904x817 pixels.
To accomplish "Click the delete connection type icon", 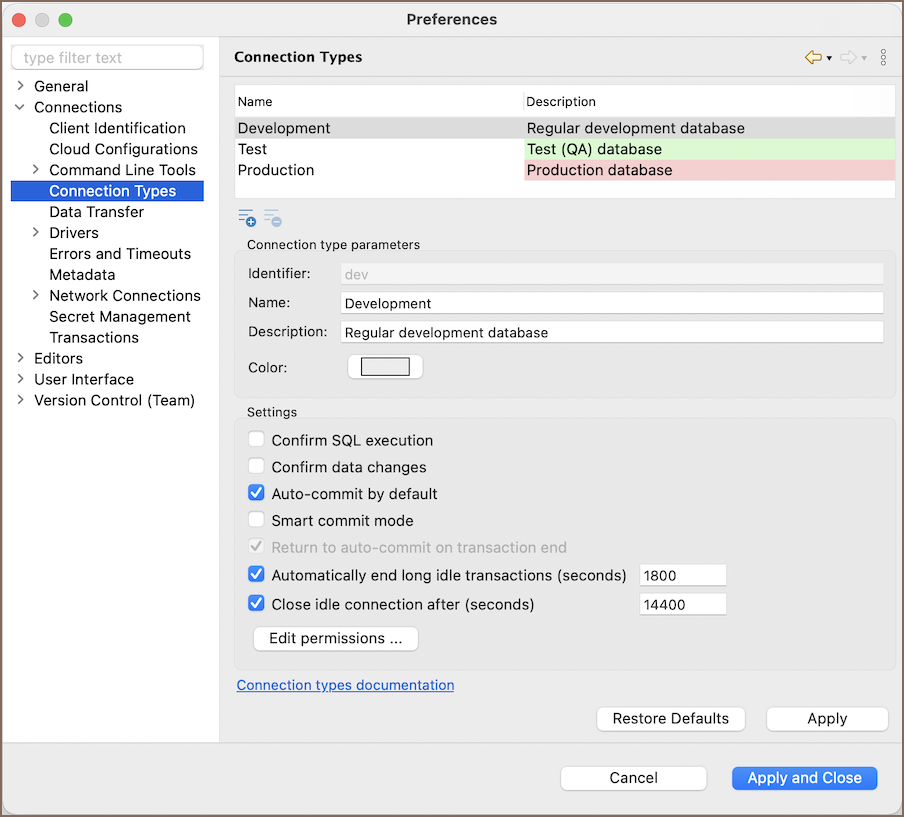I will [x=272, y=218].
